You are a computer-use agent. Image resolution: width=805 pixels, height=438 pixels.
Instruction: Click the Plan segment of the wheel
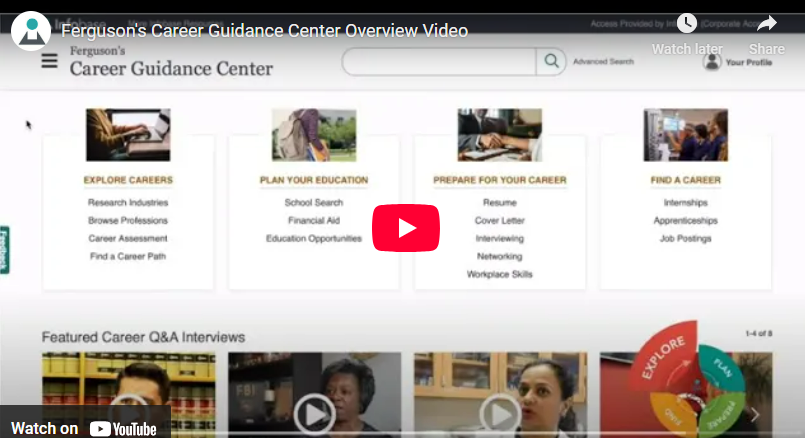(722, 368)
